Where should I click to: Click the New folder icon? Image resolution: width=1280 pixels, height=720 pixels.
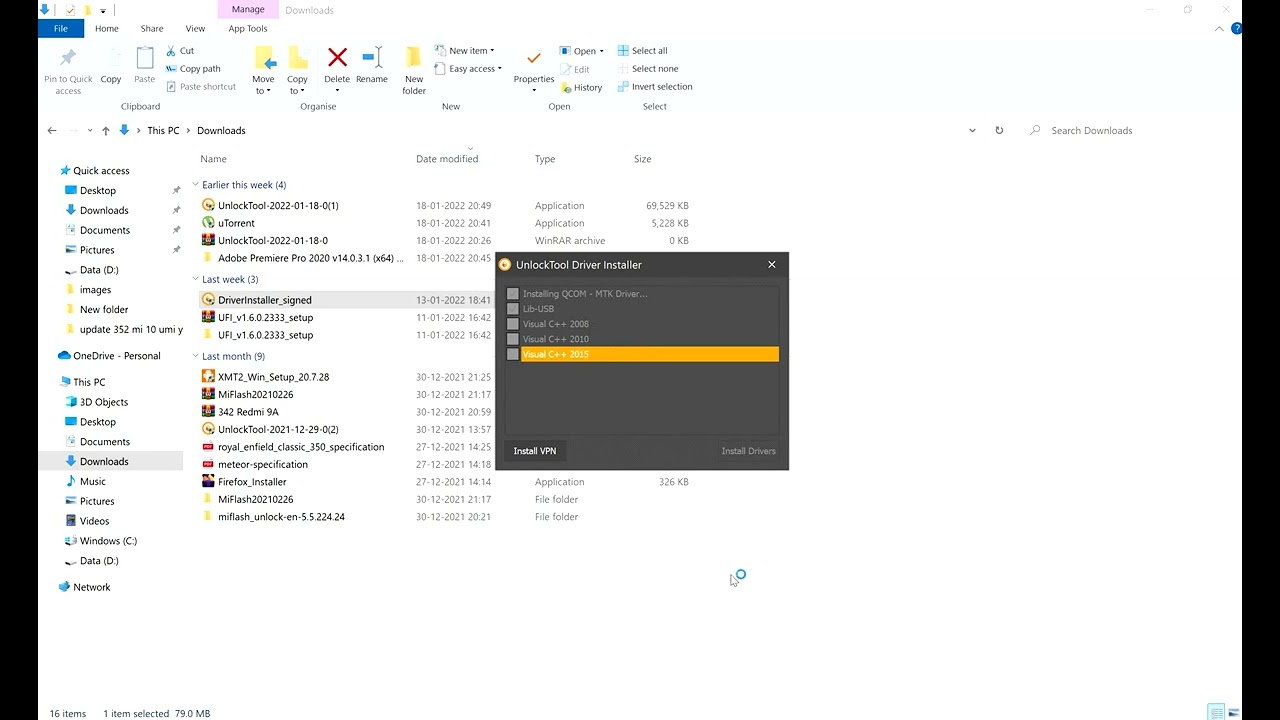[414, 58]
